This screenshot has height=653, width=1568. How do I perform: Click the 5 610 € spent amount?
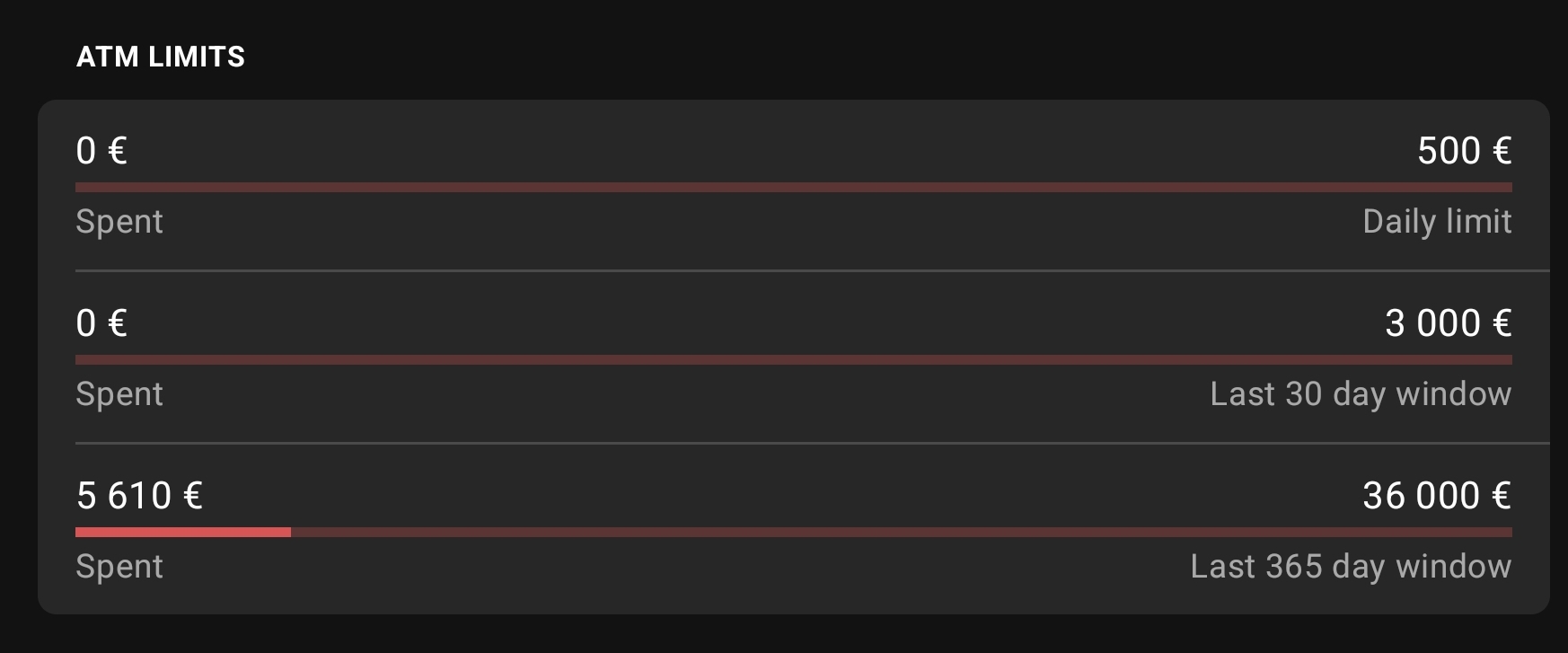[x=139, y=496]
